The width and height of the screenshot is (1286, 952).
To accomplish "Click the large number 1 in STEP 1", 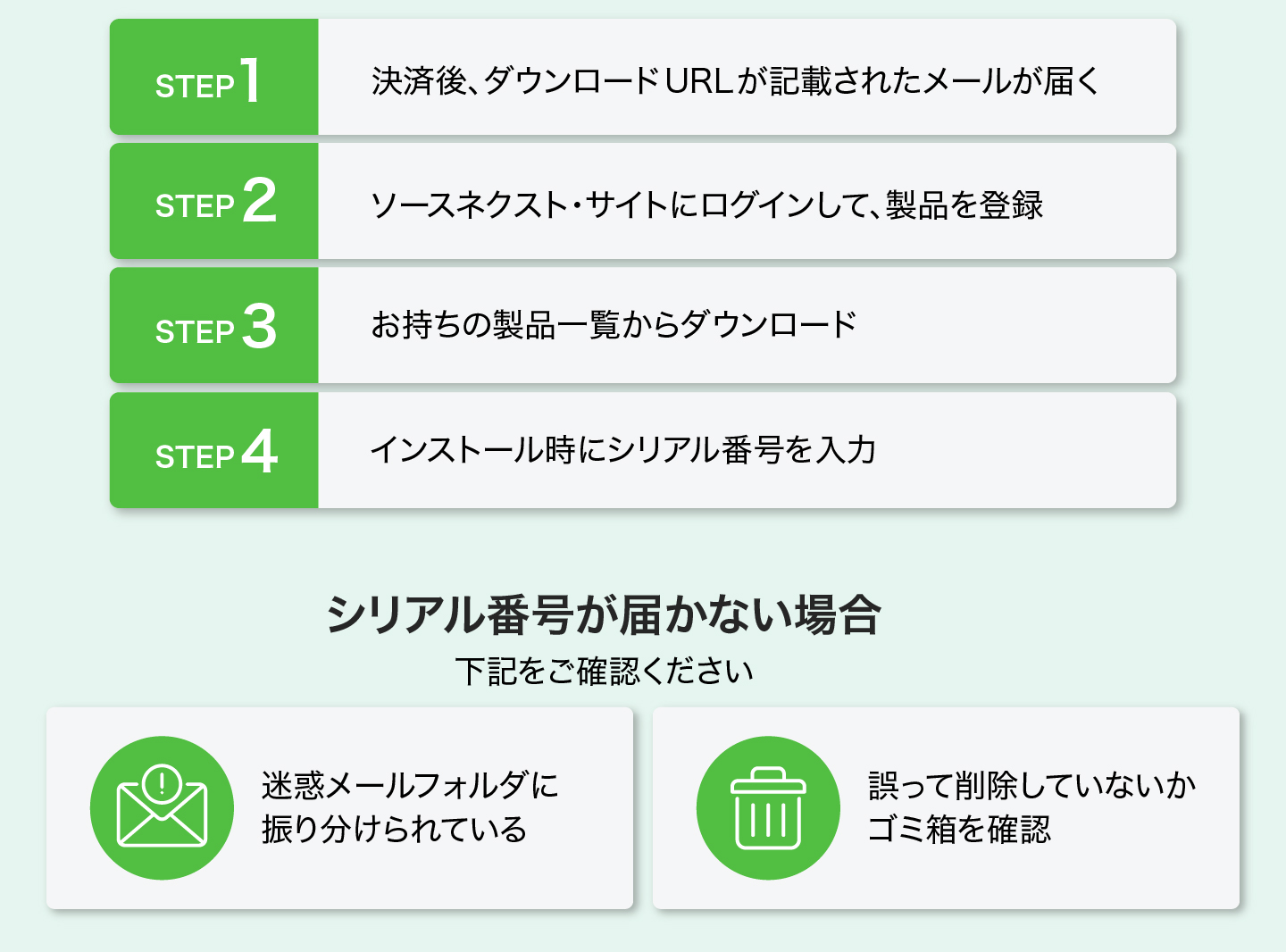I will (251, 79).
